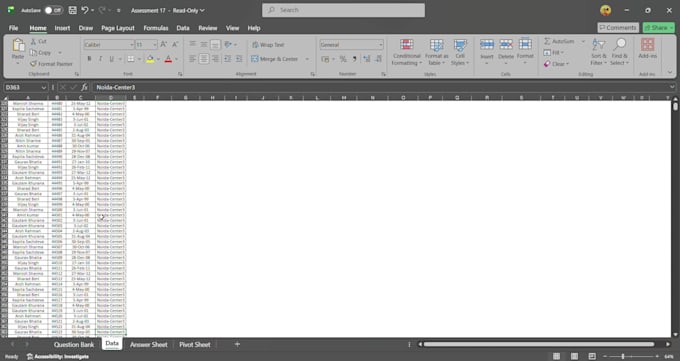Click the Cut scissors icon
This screenshot has height=361, width=680.
[33, 41]
